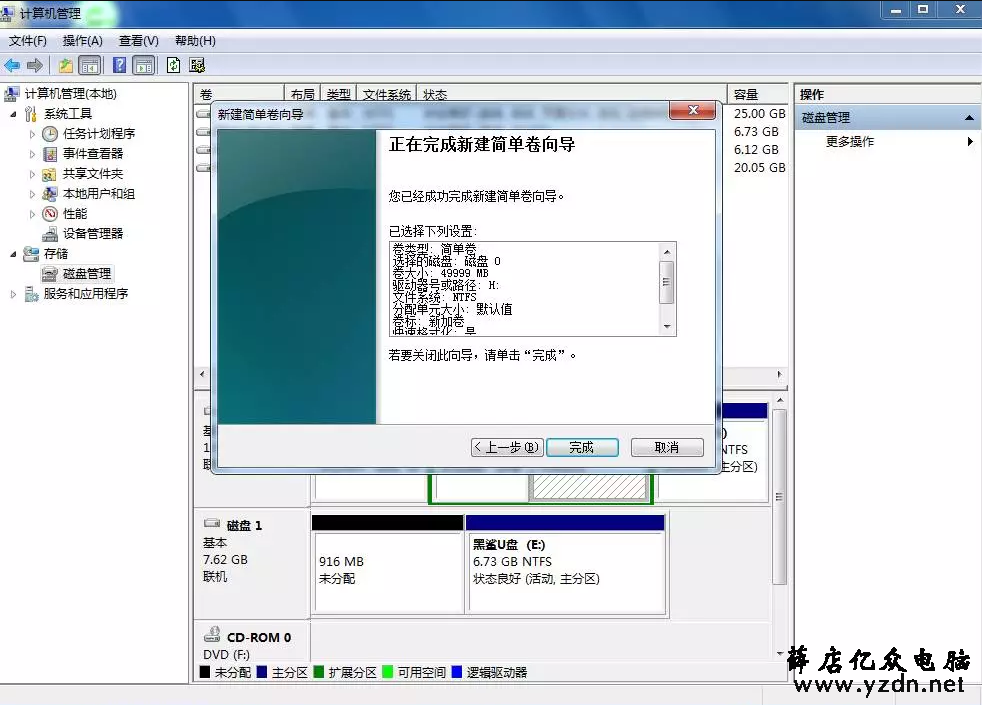
Task: Click the disk settings toolbar icon
Action: coord(197,65)
